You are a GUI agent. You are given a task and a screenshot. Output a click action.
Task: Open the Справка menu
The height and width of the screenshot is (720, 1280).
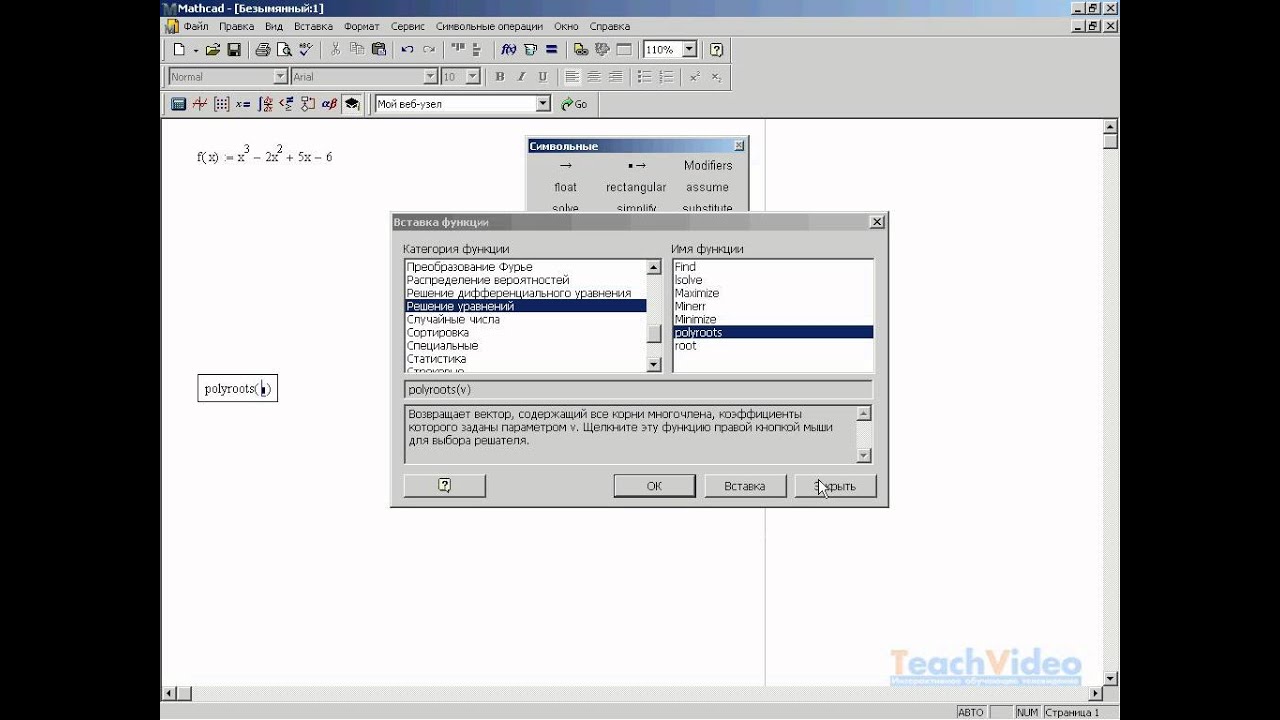[610, 26]
